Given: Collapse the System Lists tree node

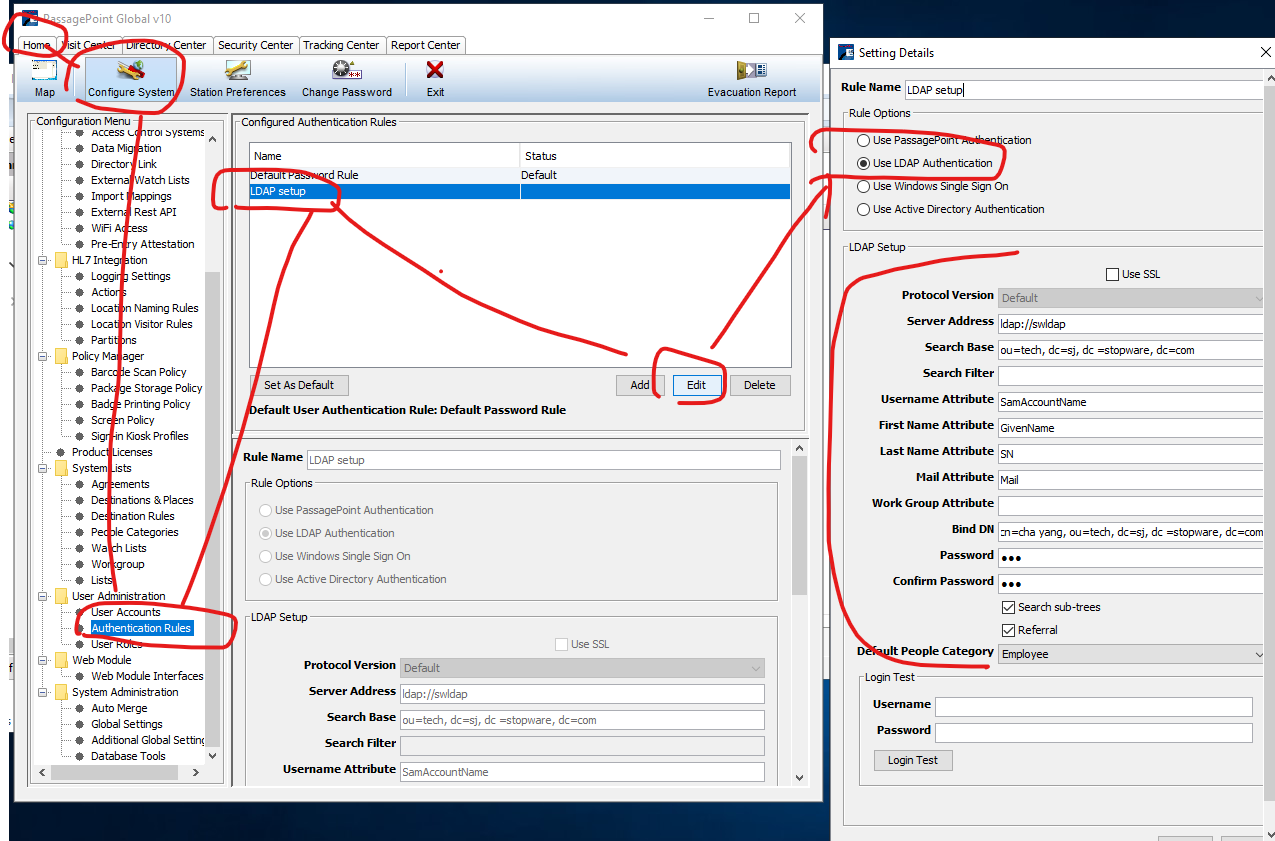Looking at the screenshot, I should click(43, 468).
